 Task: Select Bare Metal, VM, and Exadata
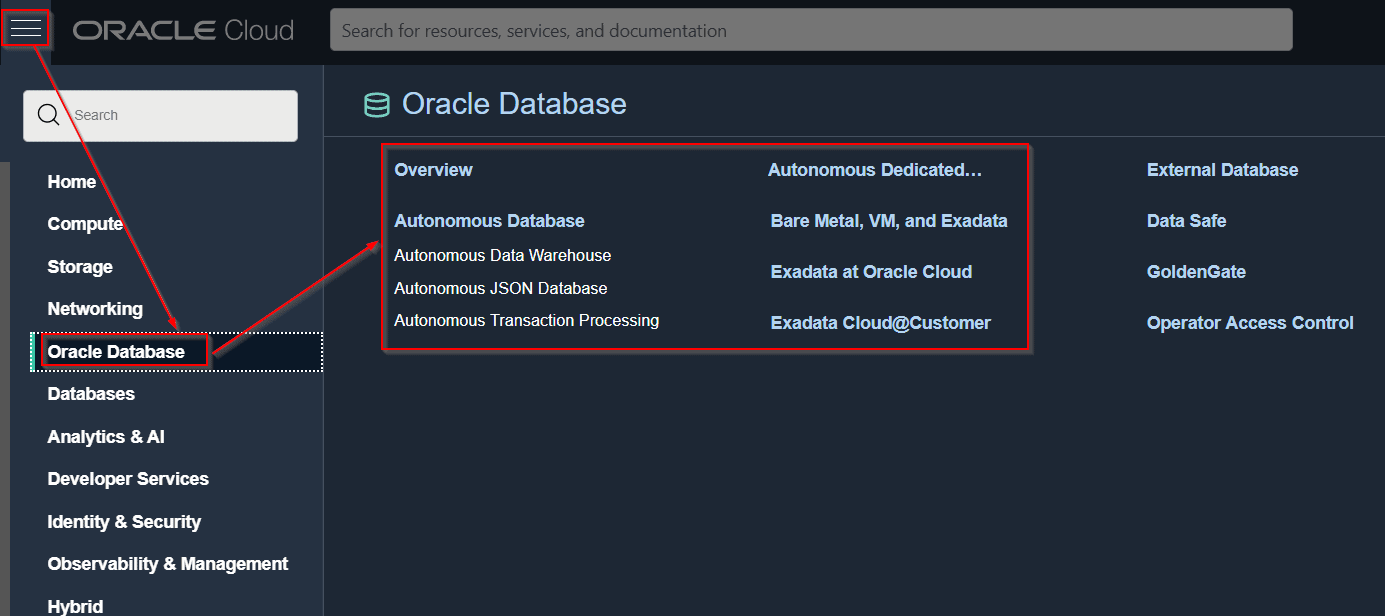coord(889,221)
